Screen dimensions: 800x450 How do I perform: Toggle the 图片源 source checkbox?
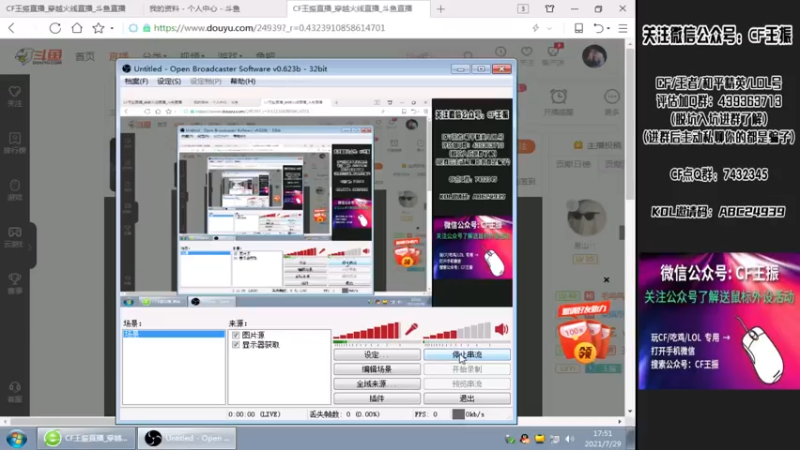tap(236, 335)
